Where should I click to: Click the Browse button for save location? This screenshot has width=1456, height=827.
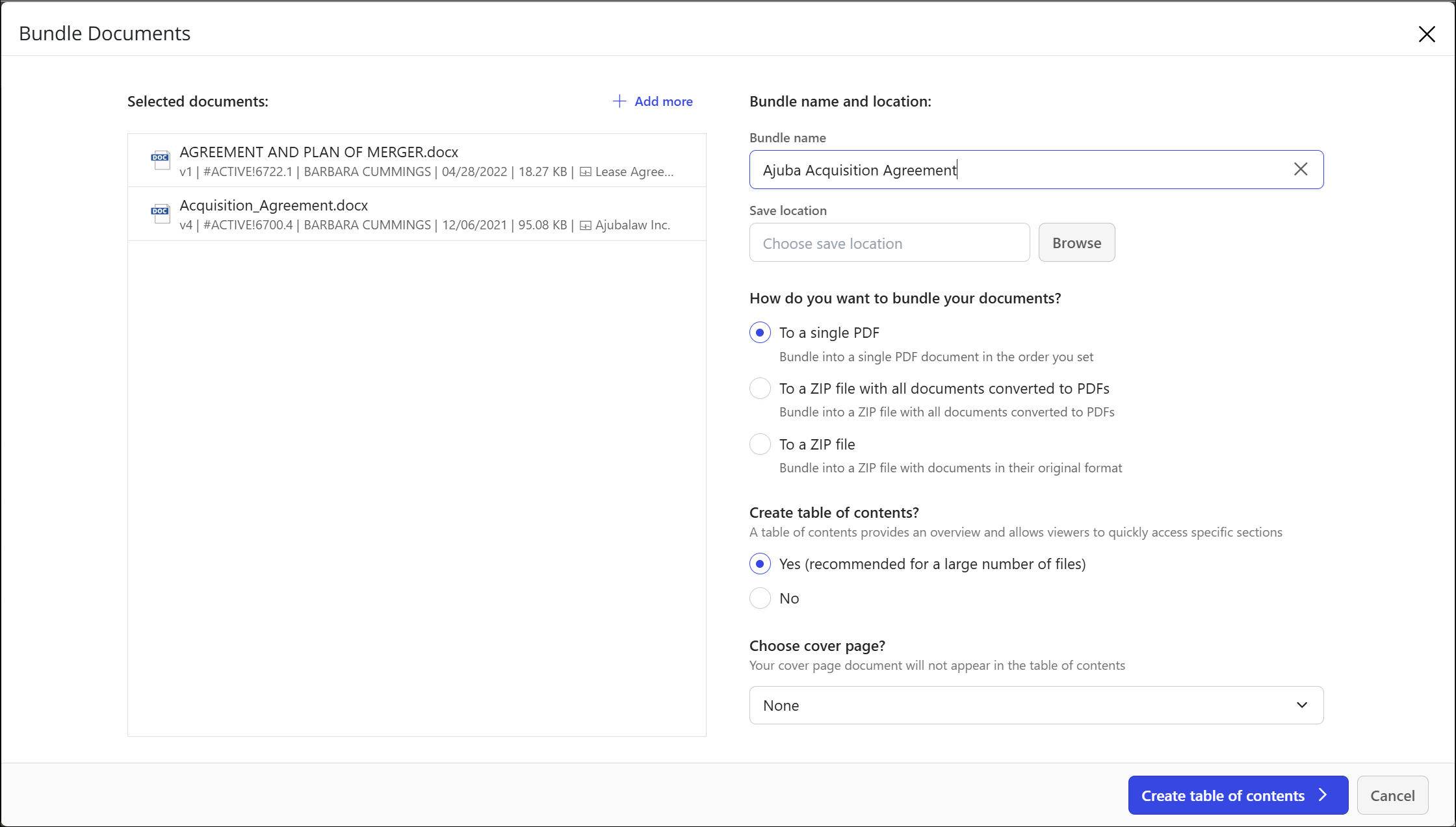point(1076,243)
